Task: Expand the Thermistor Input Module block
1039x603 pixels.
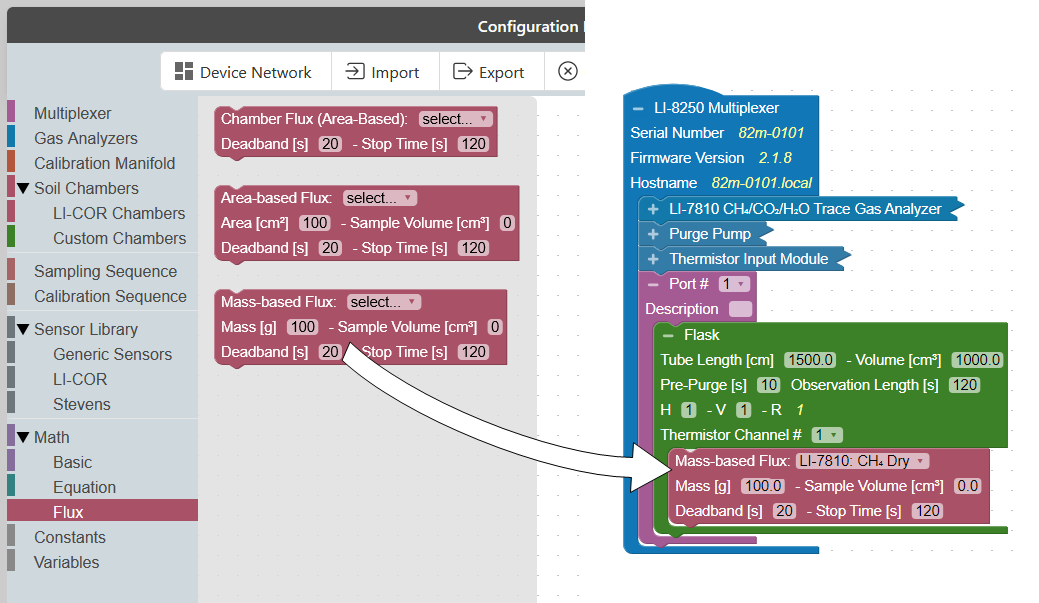Action: (653, 259)
